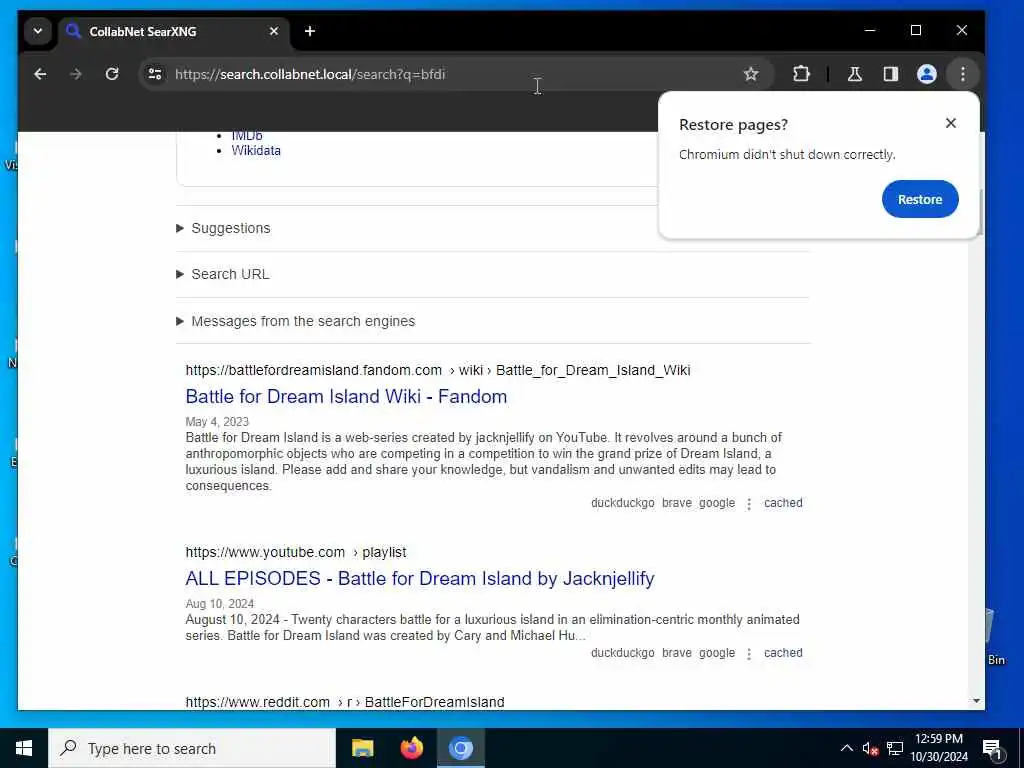Open the Chromium three-dot menu

(963, 74)
